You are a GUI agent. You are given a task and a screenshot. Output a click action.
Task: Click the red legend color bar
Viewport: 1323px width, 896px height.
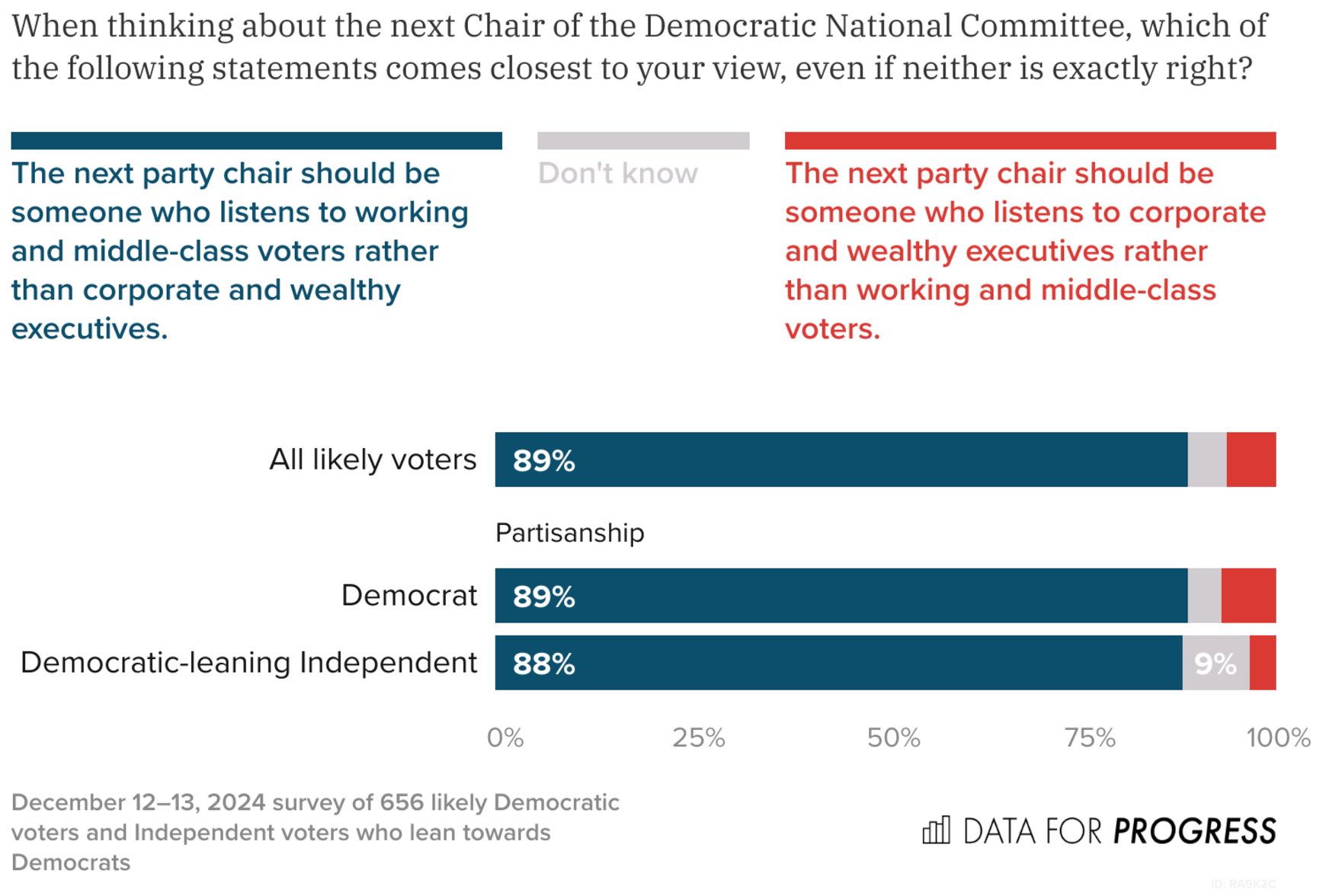coord(1030,141)
